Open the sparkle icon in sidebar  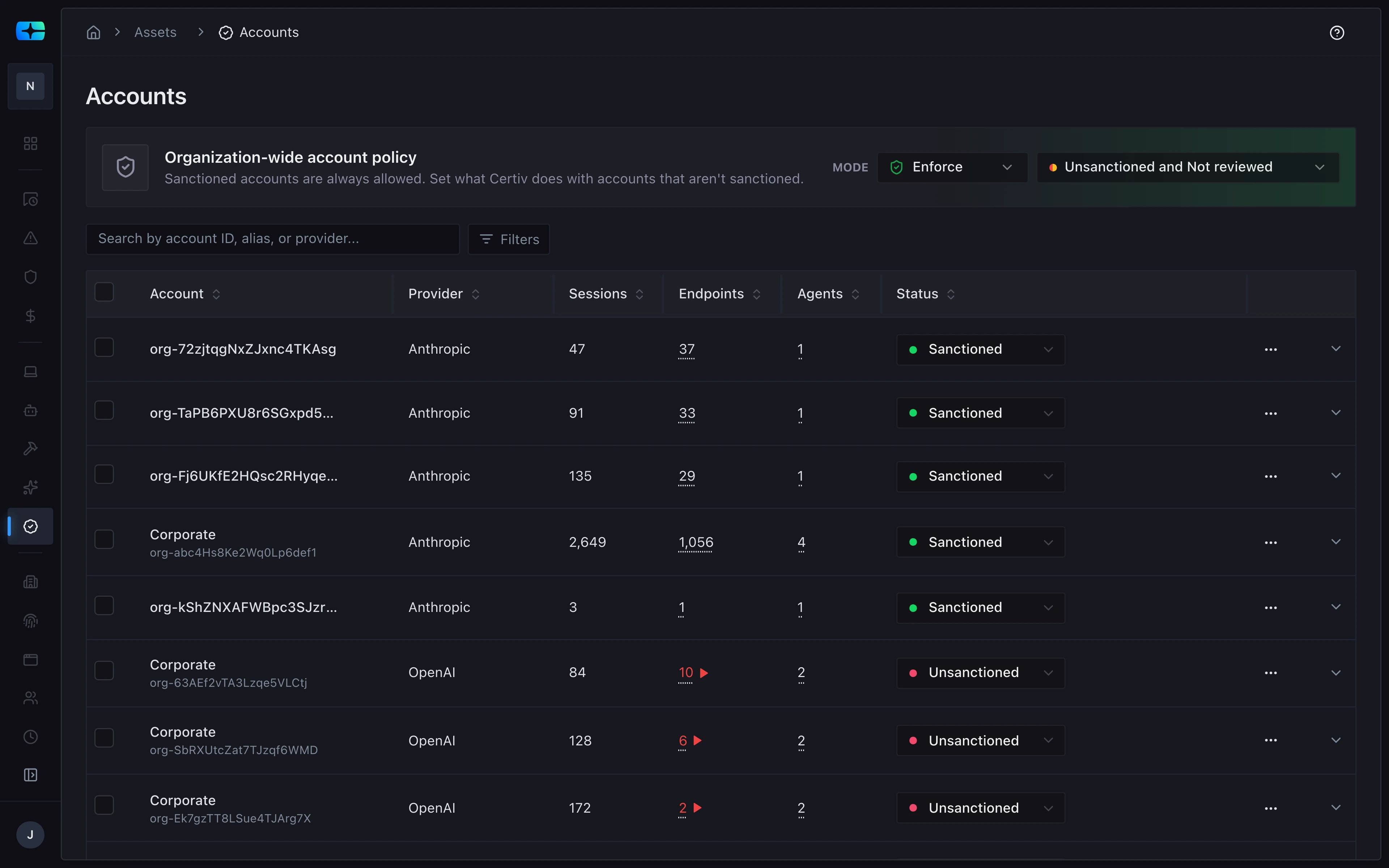click(30, 488)
